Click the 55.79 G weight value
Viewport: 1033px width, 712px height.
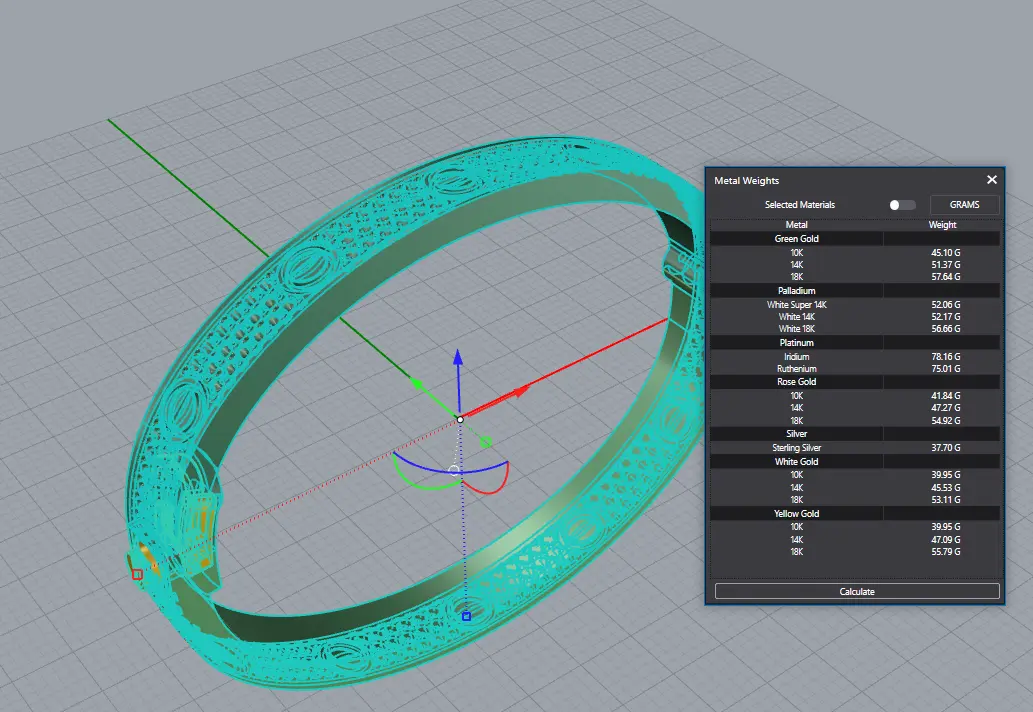click(945, 552)
